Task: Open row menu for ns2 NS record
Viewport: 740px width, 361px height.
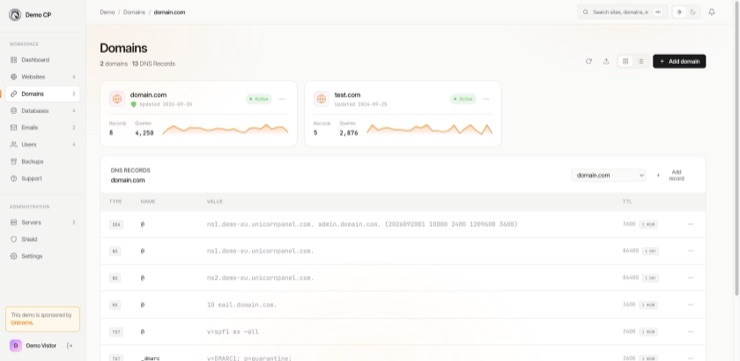Action: [x=690, y=278]
